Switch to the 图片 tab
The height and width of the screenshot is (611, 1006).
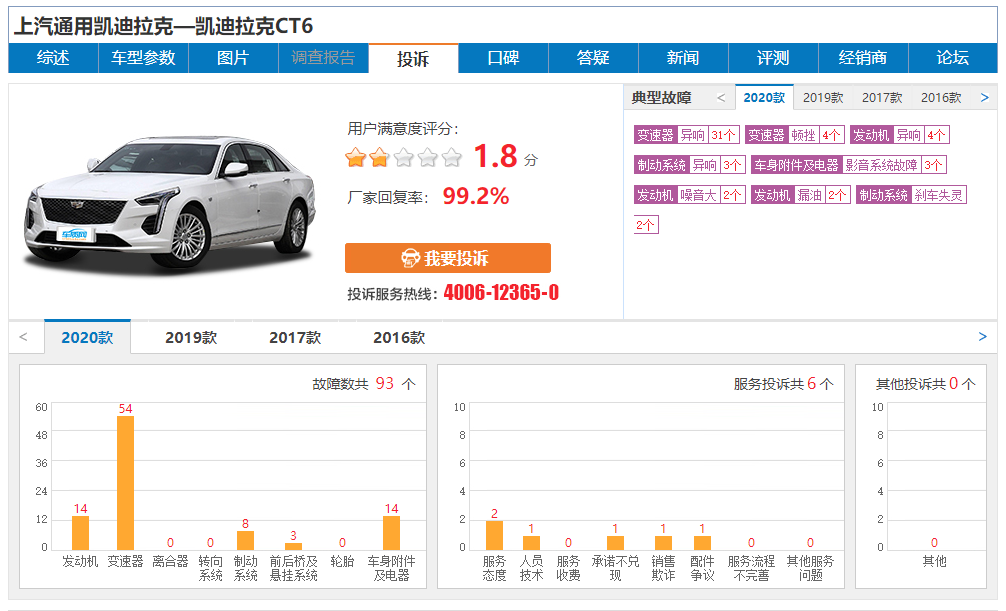click(233, 58)
